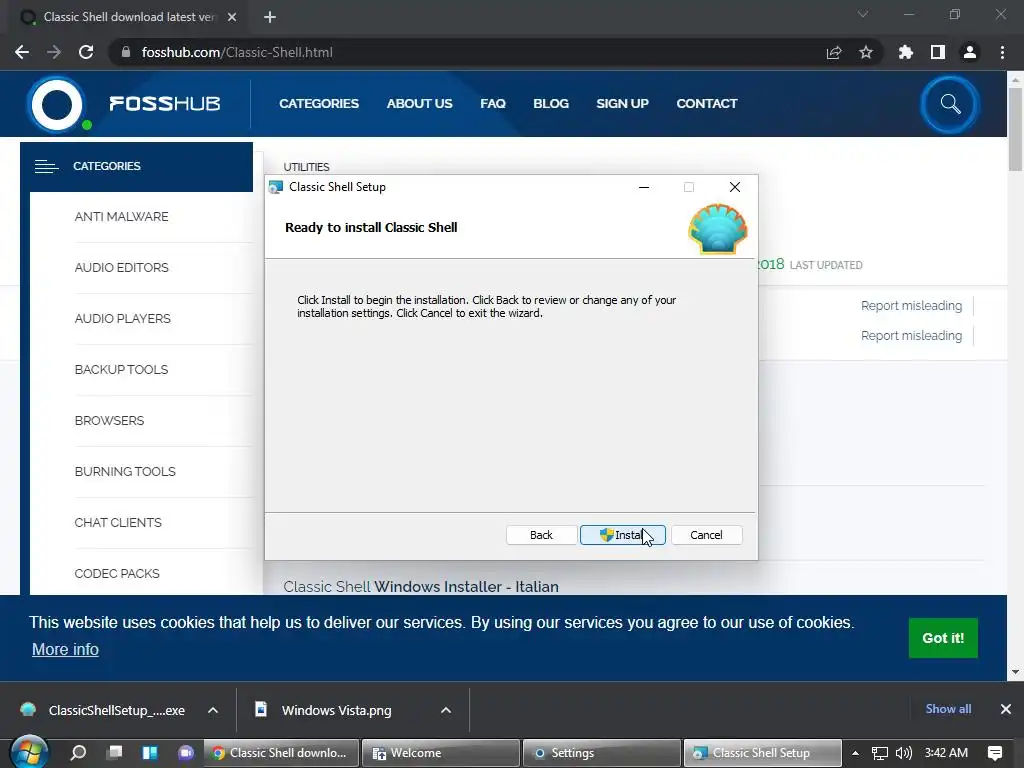Select the ANTI MALWARE category
This screenshot has height=768, width=1024.
click(121, 216)
